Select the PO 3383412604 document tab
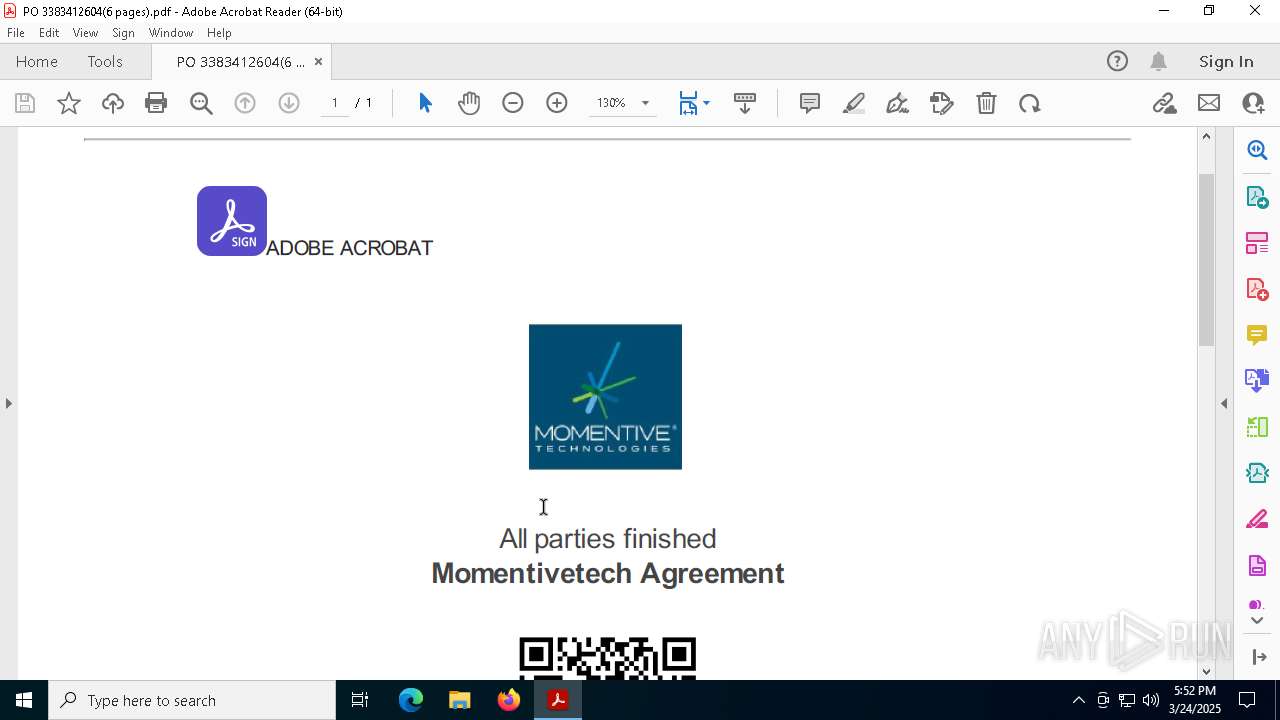This screenshot has width=1280, height=720. click(x=240, y=62)
